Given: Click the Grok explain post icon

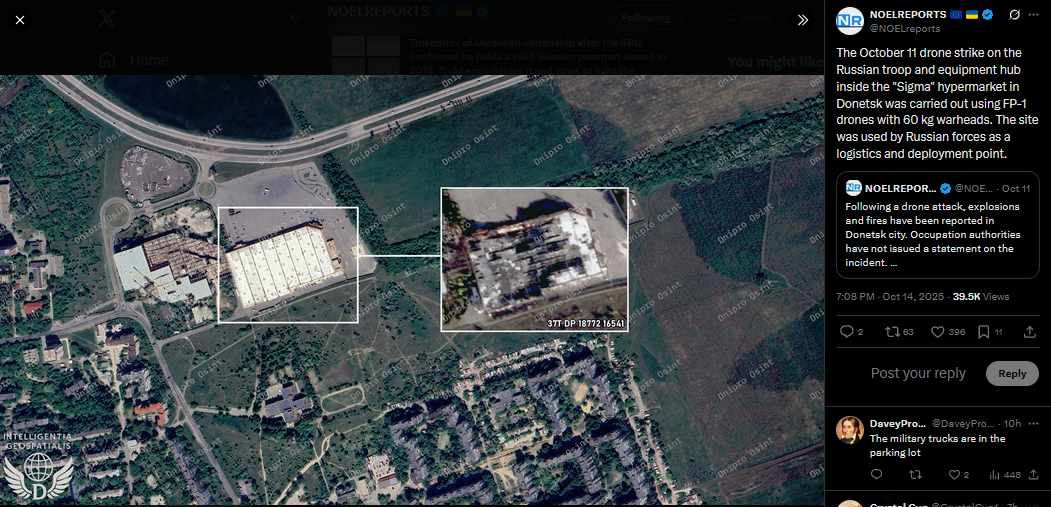Looking at the screenshot, I should tap(1014, 15).
